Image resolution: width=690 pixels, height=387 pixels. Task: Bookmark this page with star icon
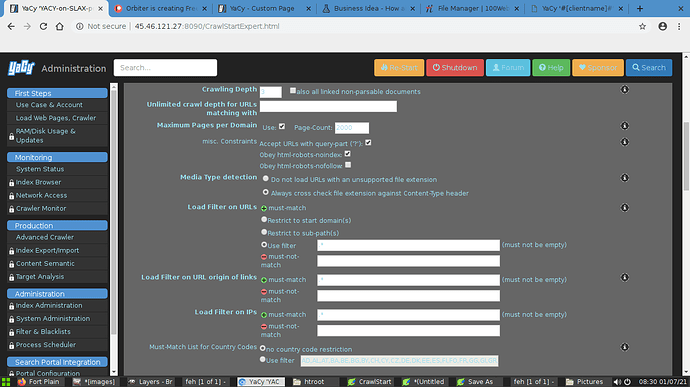642,26
